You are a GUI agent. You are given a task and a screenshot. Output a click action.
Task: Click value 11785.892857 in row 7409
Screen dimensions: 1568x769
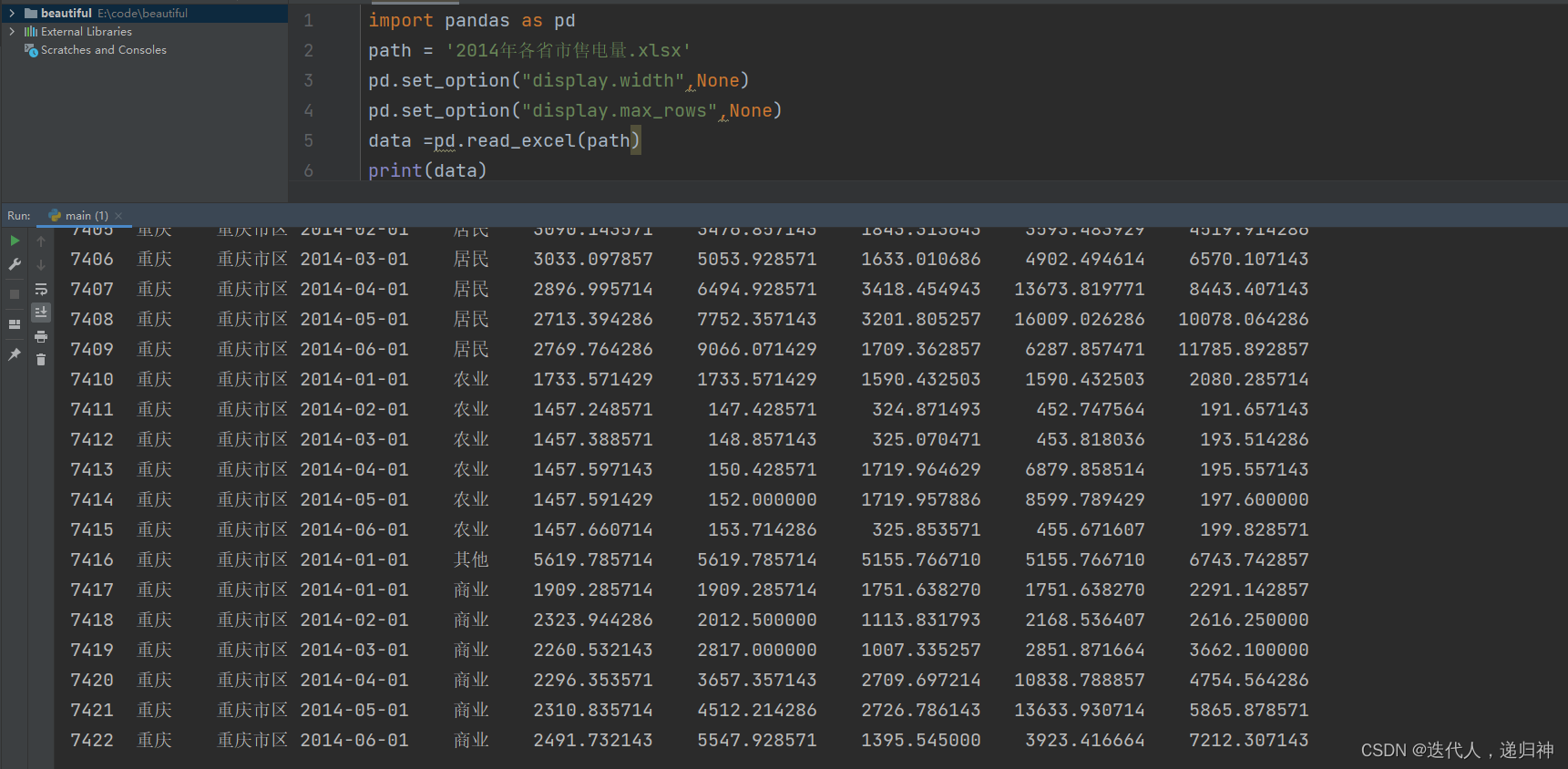point(1244,349)
